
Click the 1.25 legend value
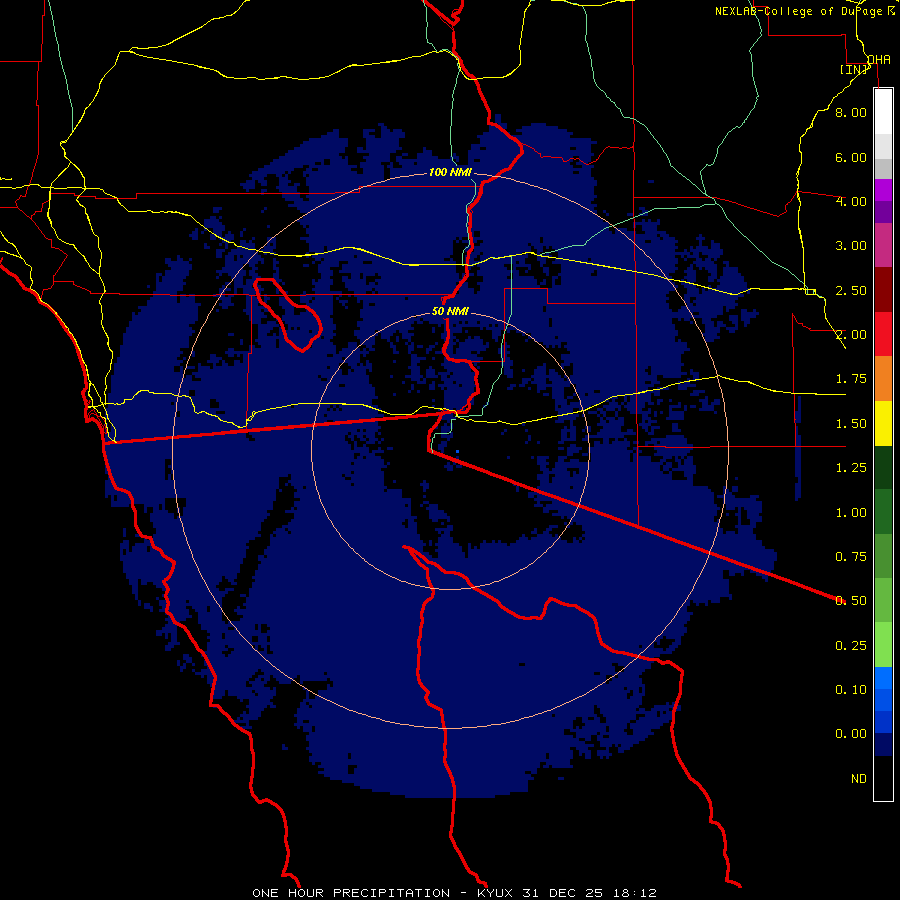[x=851, y=468]
